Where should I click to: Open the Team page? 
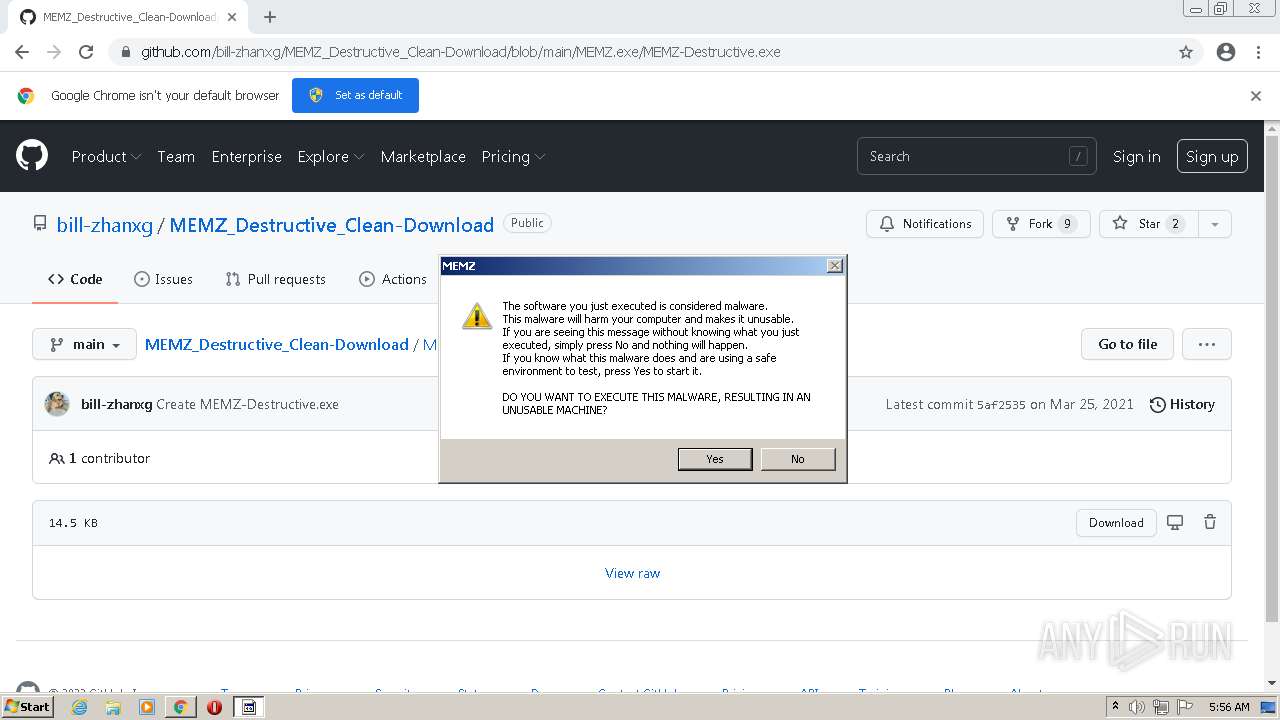point(176,156)
